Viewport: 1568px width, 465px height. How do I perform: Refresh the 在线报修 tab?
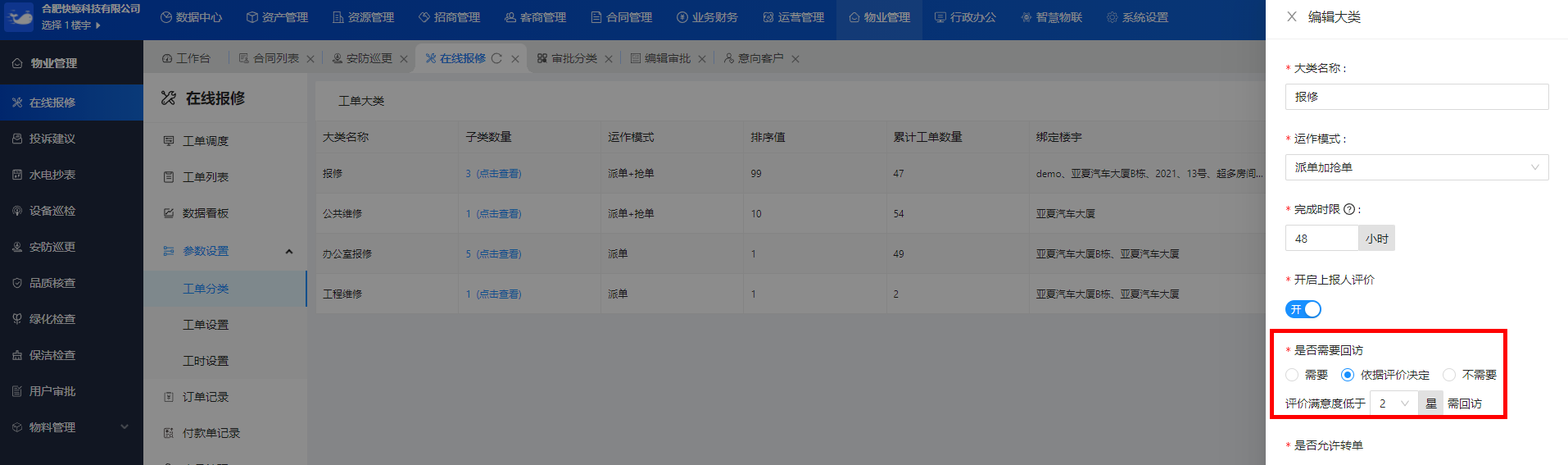[x=496, y=58]
